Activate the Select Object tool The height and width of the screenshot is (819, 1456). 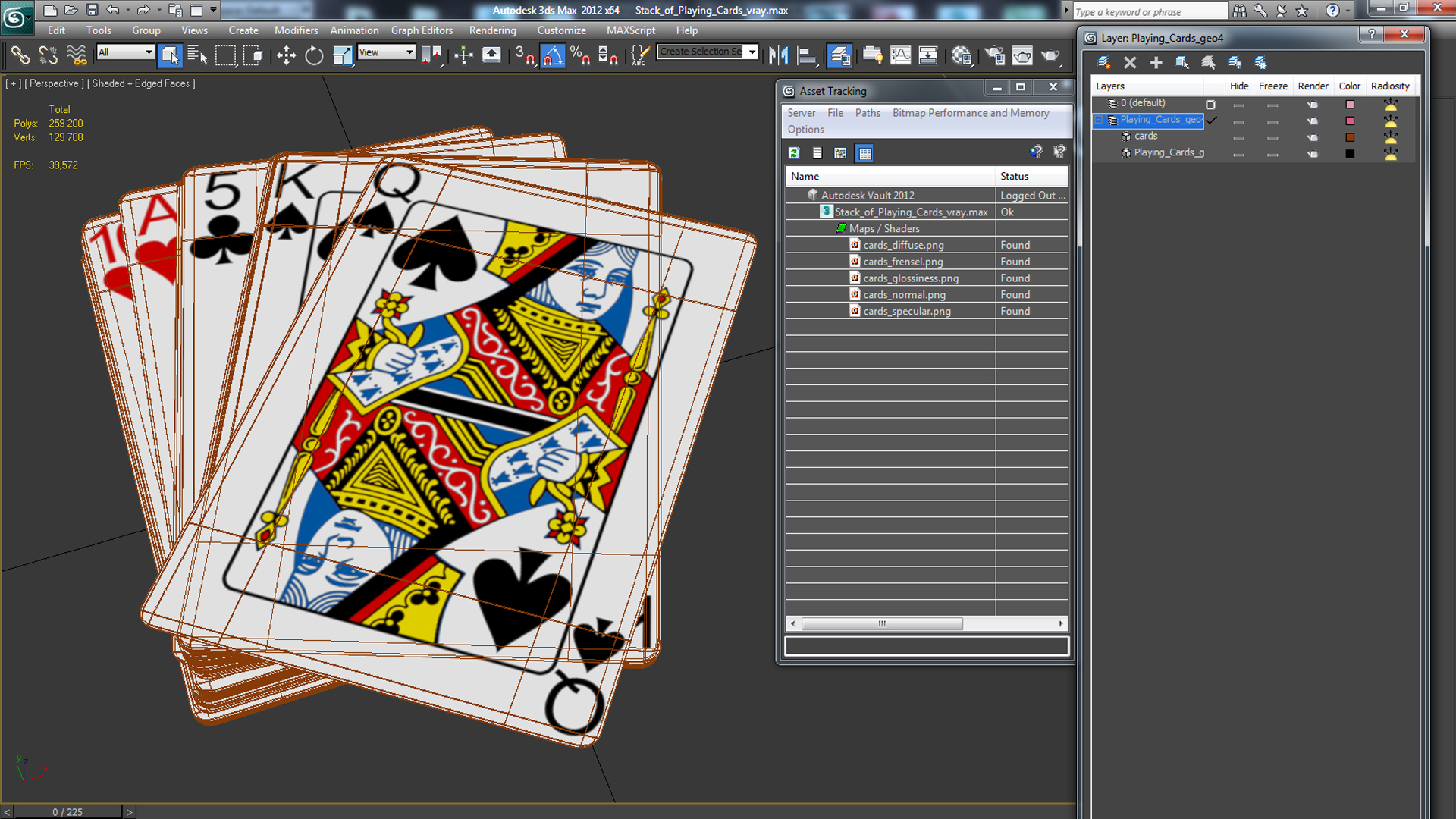tap(170, 55)
